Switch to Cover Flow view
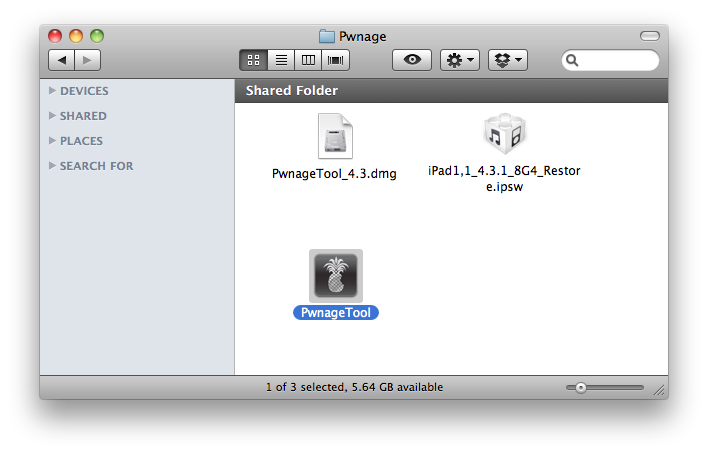Image resolution: width=708 pixels, height=454 pixels. [335, 60]
